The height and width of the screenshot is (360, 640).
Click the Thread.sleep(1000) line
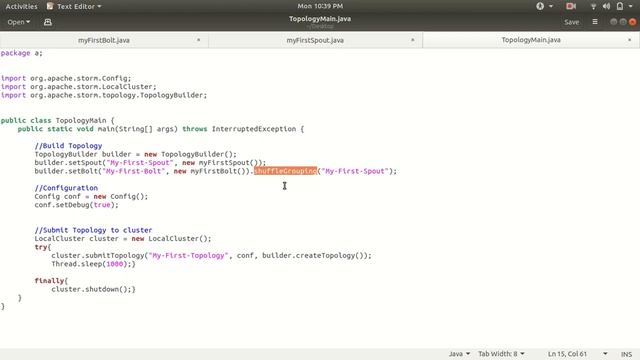(93, 264)
